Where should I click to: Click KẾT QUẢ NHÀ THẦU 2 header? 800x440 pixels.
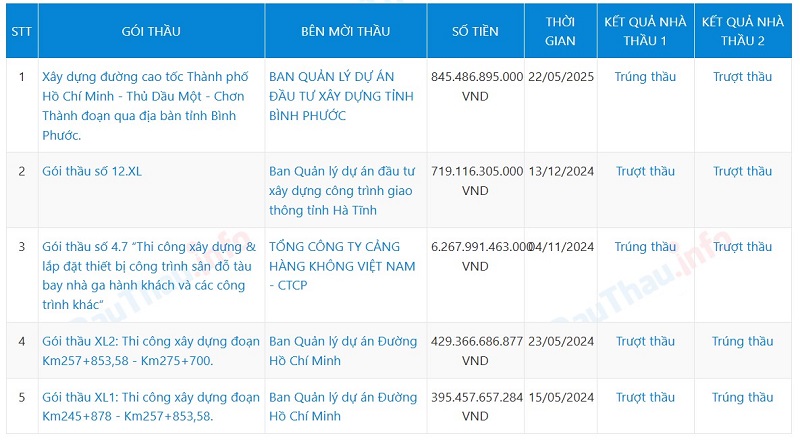pos(743,31)
